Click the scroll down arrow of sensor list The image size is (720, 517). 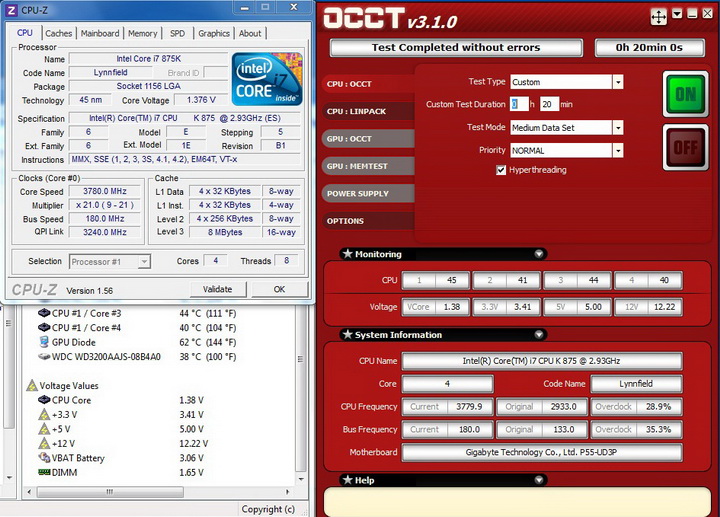[x=301, y=479]
